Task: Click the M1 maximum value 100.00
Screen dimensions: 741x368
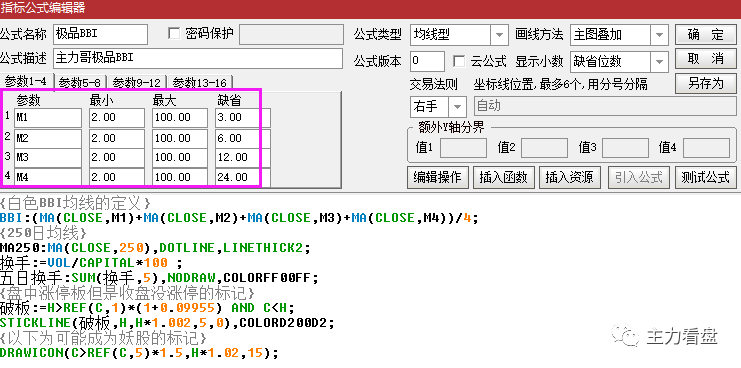Action: pos(180,118)
